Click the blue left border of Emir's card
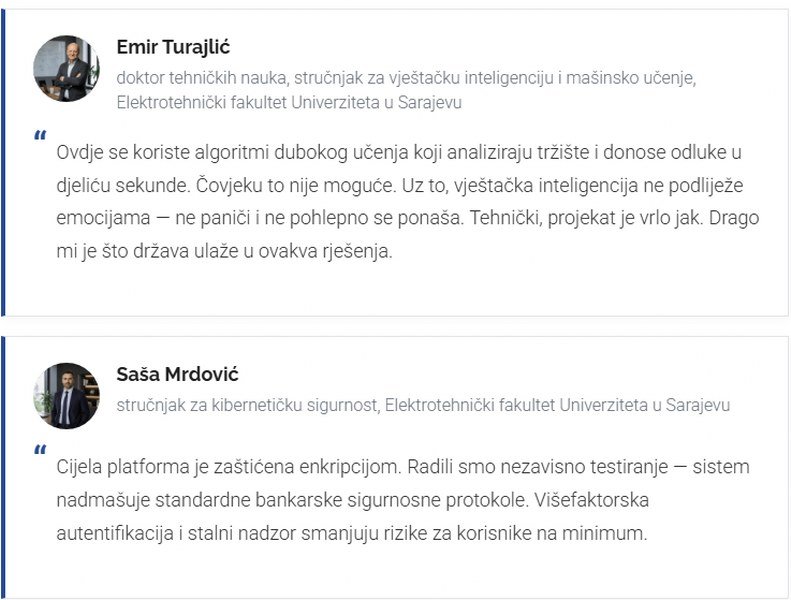Viewport: 791px width, 600px height. (x=3, y=162)
